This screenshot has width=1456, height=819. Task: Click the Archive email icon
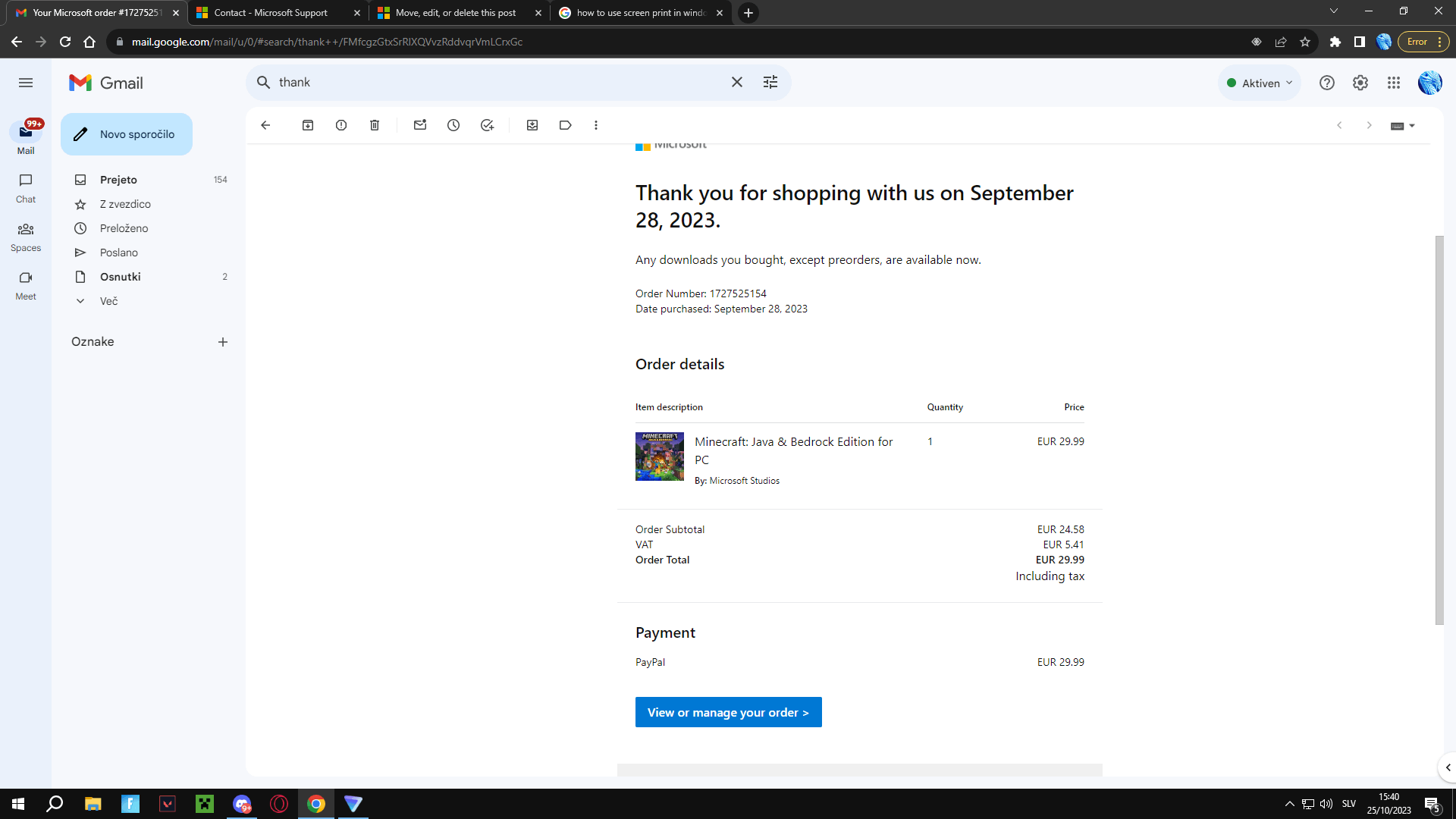307,124
